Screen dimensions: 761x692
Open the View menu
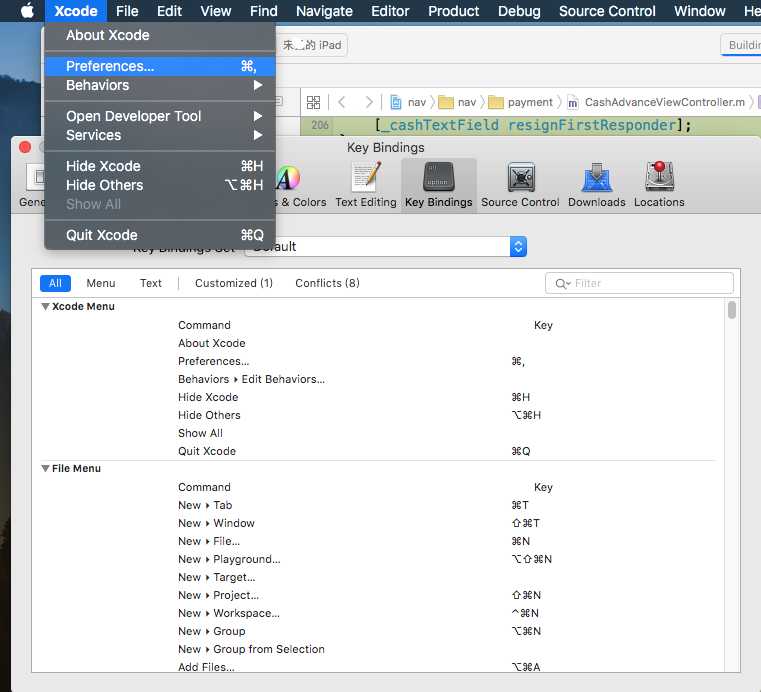(216, 11)
